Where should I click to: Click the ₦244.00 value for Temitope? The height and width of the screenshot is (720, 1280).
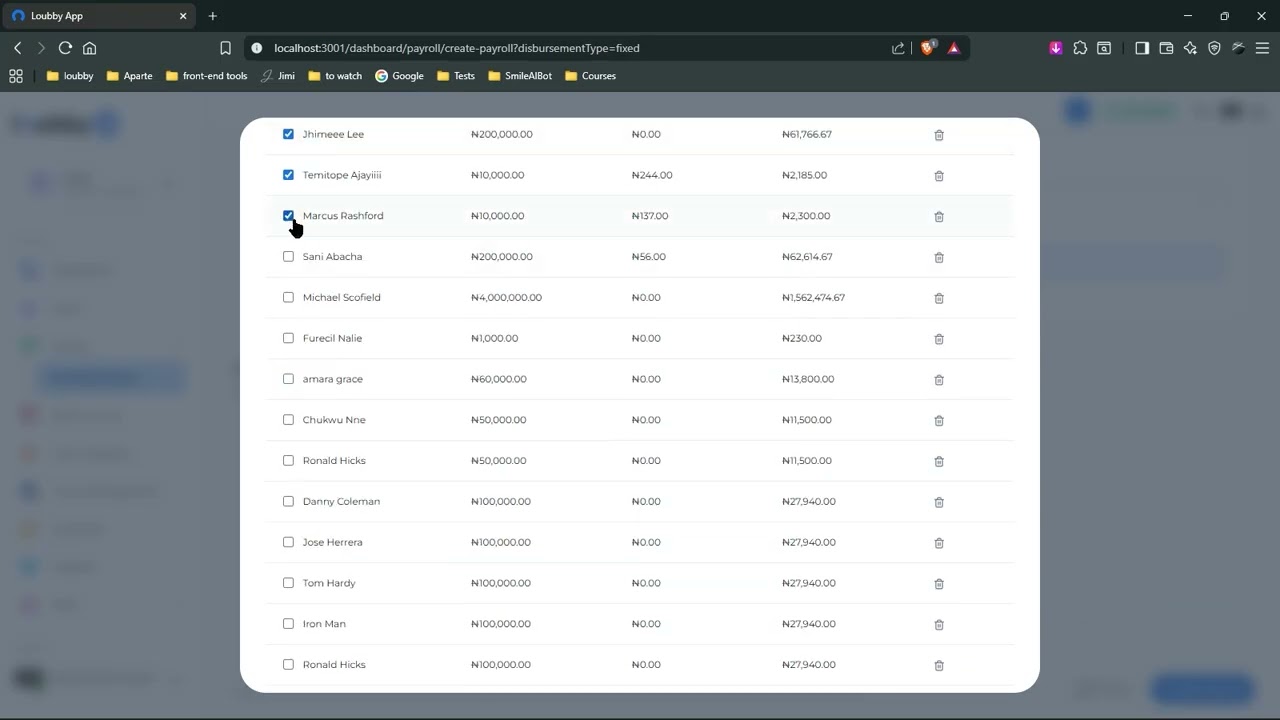coord(652,175)
